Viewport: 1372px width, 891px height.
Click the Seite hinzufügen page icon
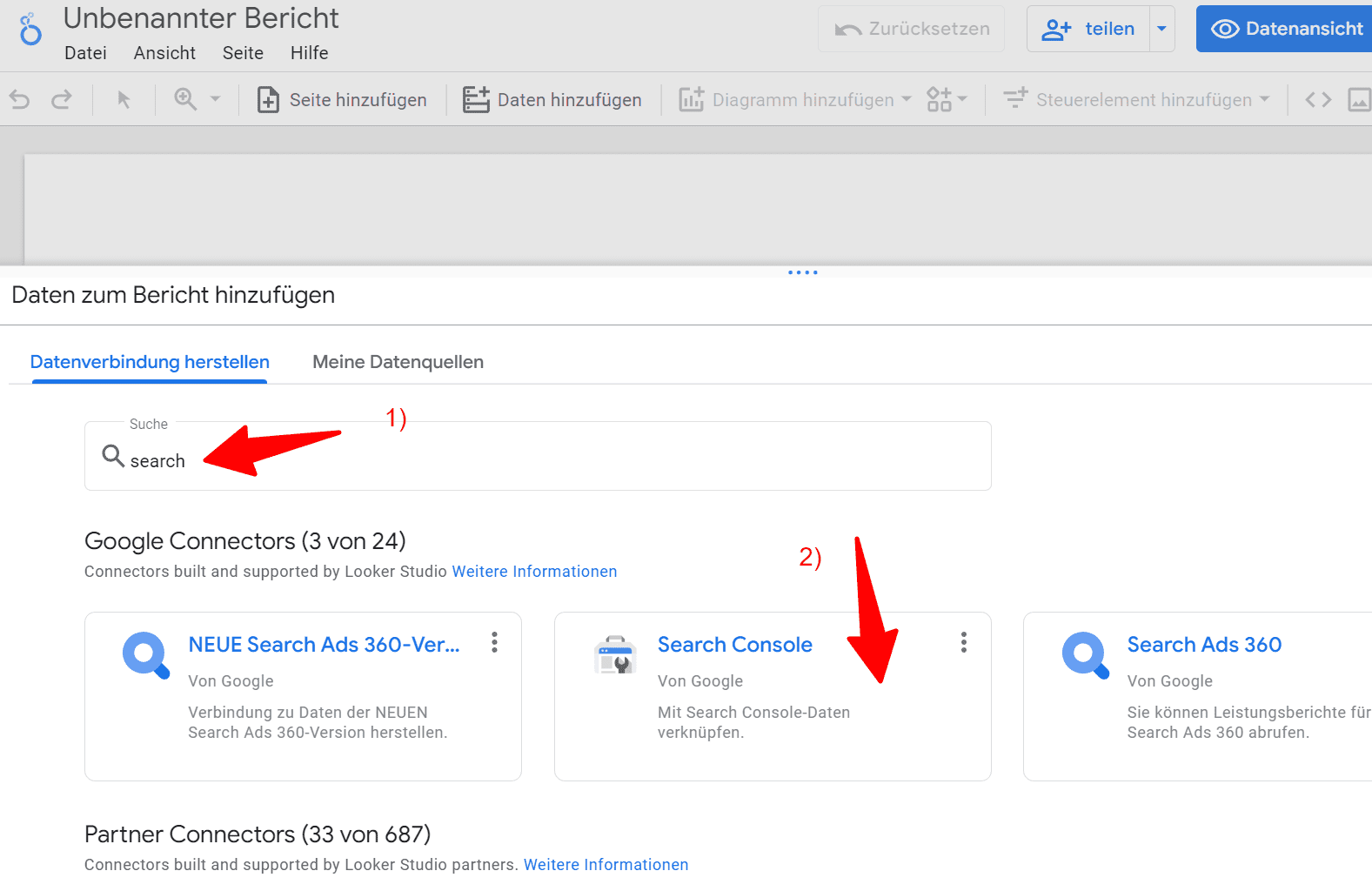tap(268, 100)
